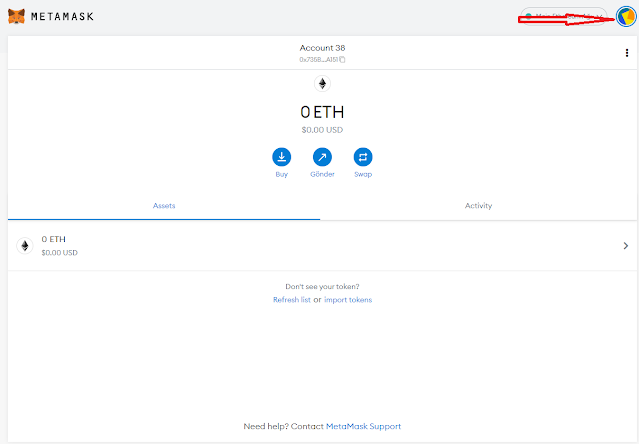Click the Account 38 name
The image size is (639, 444).
click(322, 48)
